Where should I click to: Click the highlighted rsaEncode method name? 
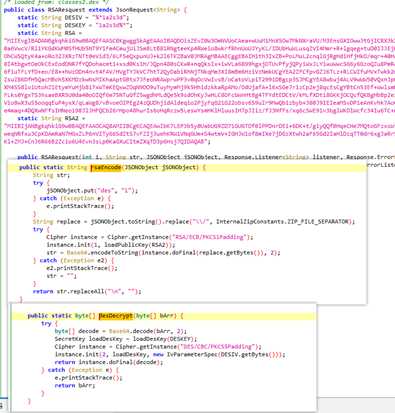coord(106,167)
